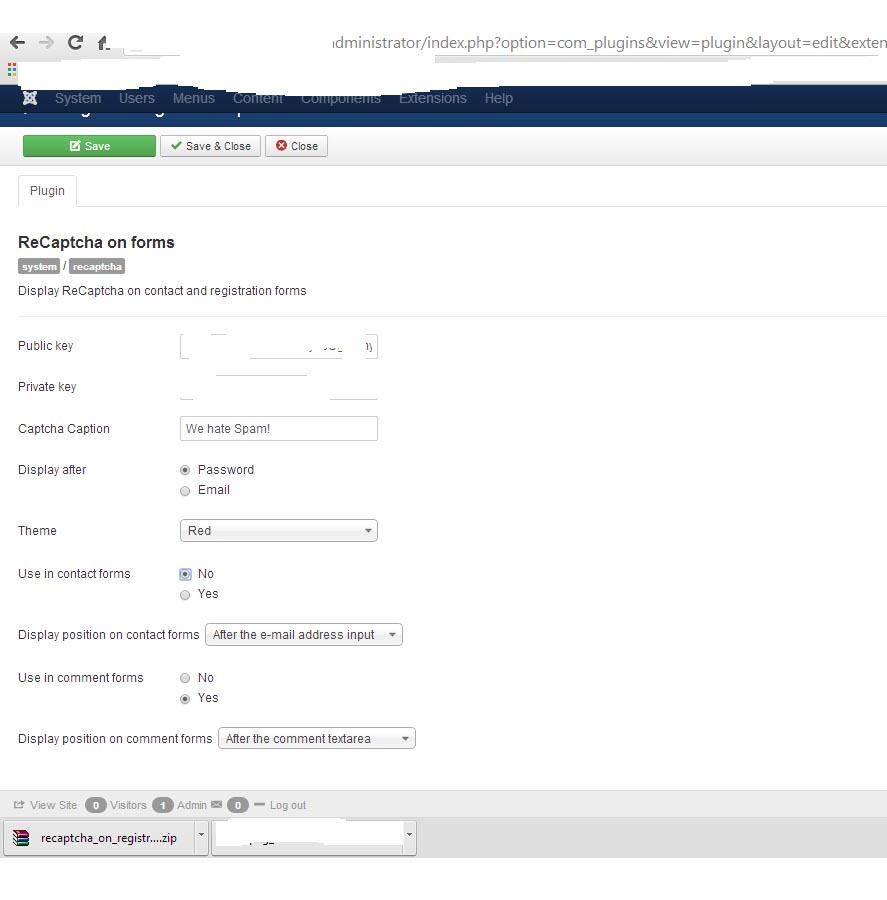This screenshot has width=887, height=900.
Task: Go back with the browser back arrow
Action: [17, 42]
